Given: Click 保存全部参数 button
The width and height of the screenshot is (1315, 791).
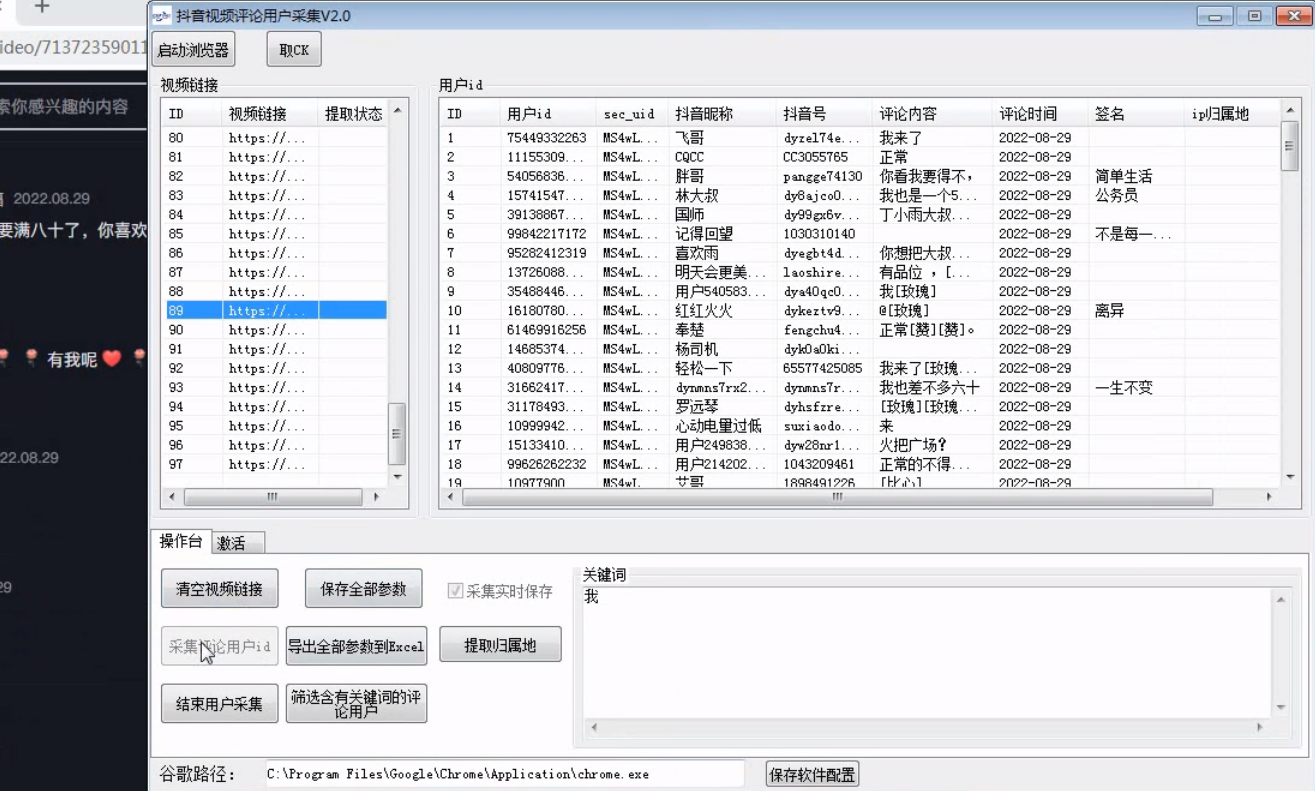Looking at the screenshot, I should (x=364, y=589).
